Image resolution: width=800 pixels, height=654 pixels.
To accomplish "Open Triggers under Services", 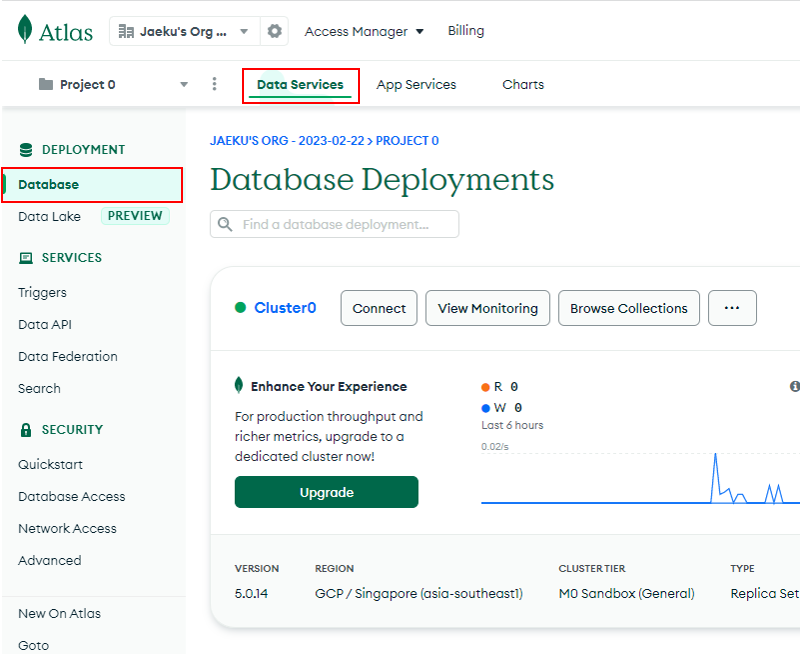I will (x=42, y=293).
